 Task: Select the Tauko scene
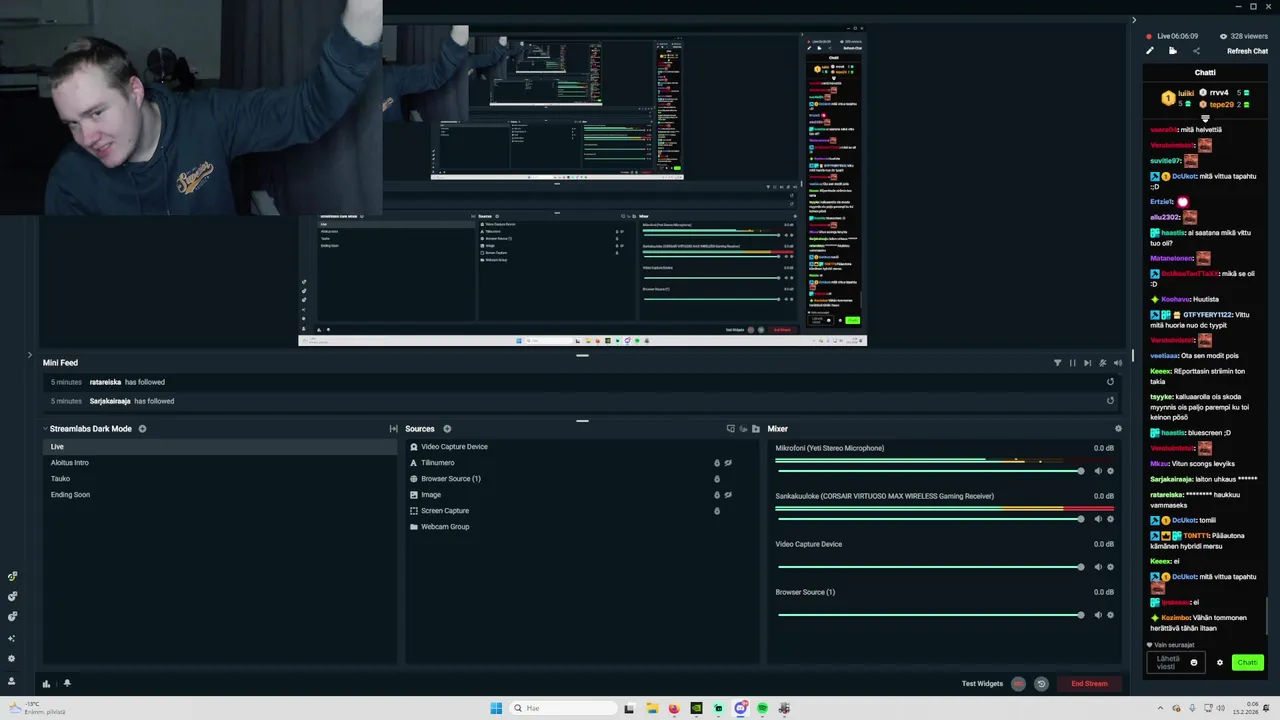pos(220,479)
